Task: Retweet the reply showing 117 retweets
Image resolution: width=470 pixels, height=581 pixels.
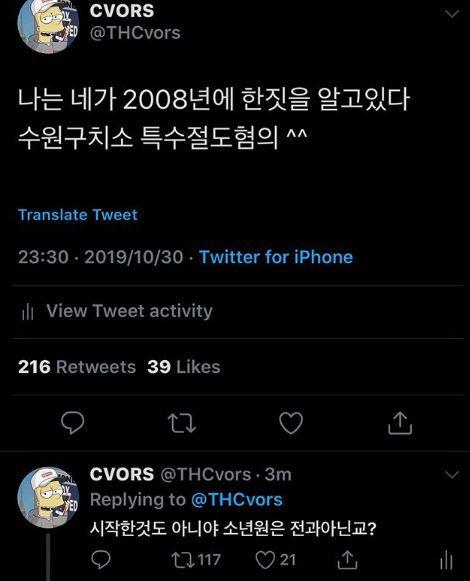Action: coord(196,560)
